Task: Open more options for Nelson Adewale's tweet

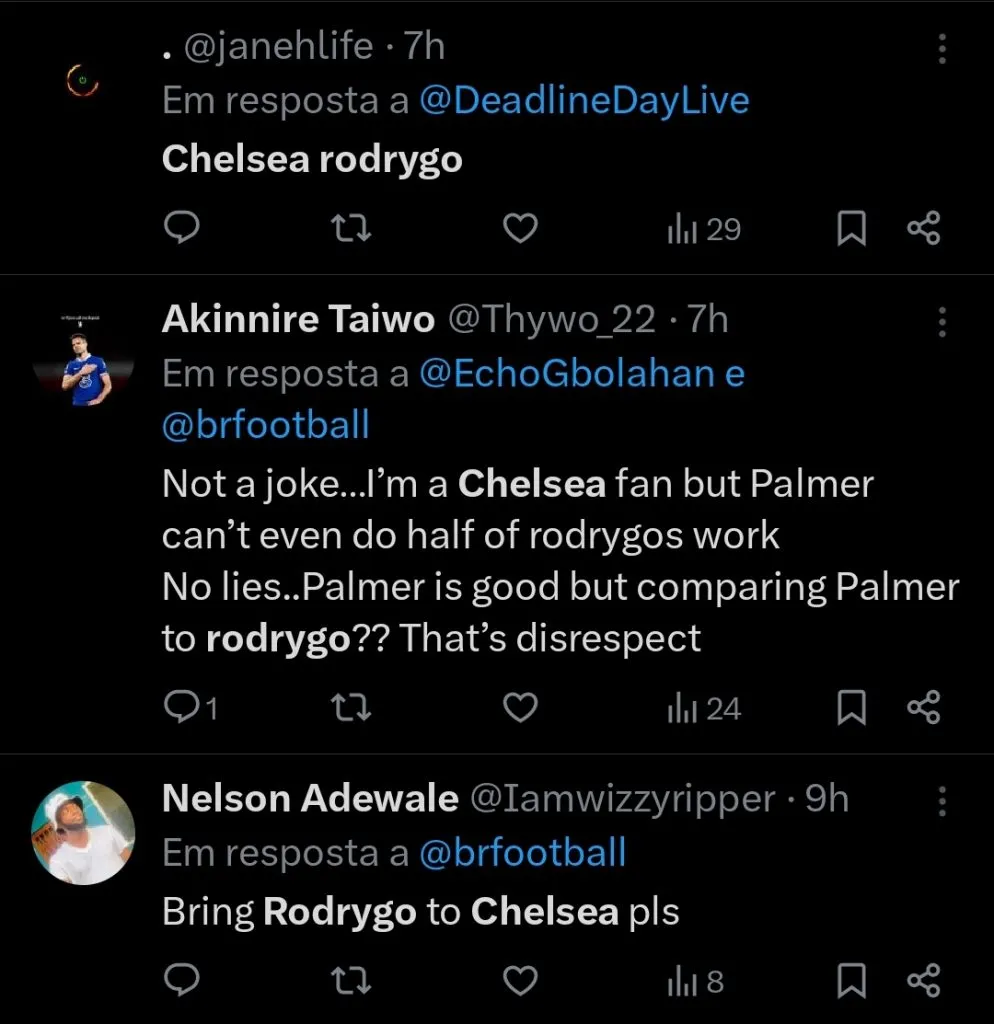Action: click(x=942, y=800)
